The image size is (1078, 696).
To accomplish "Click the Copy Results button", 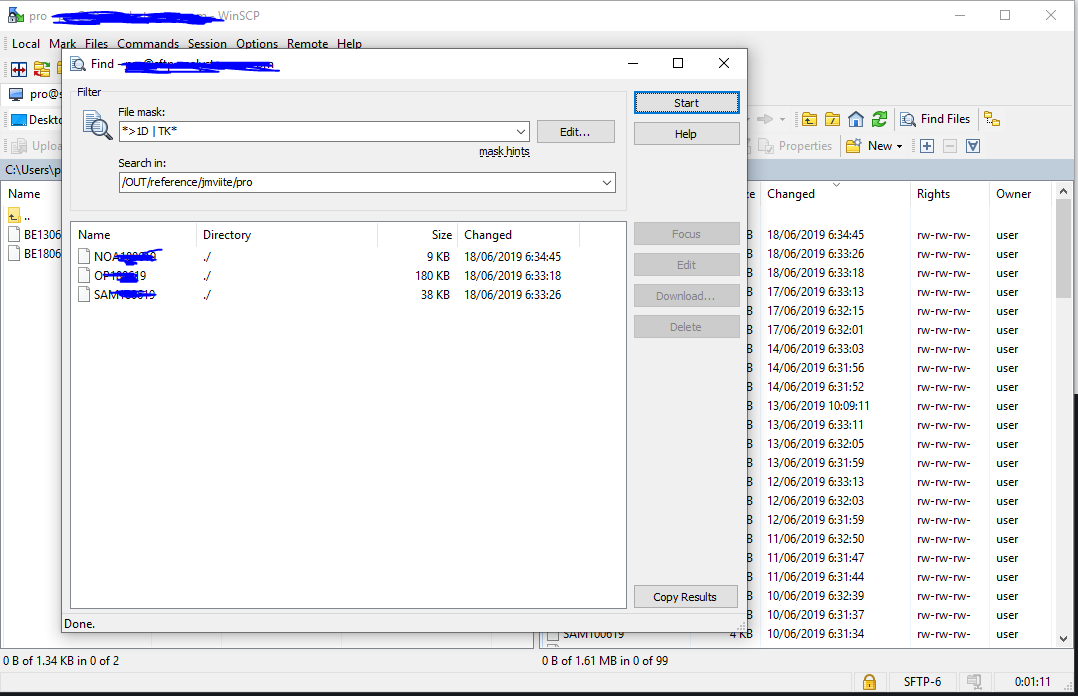I will tap(686, 597).
